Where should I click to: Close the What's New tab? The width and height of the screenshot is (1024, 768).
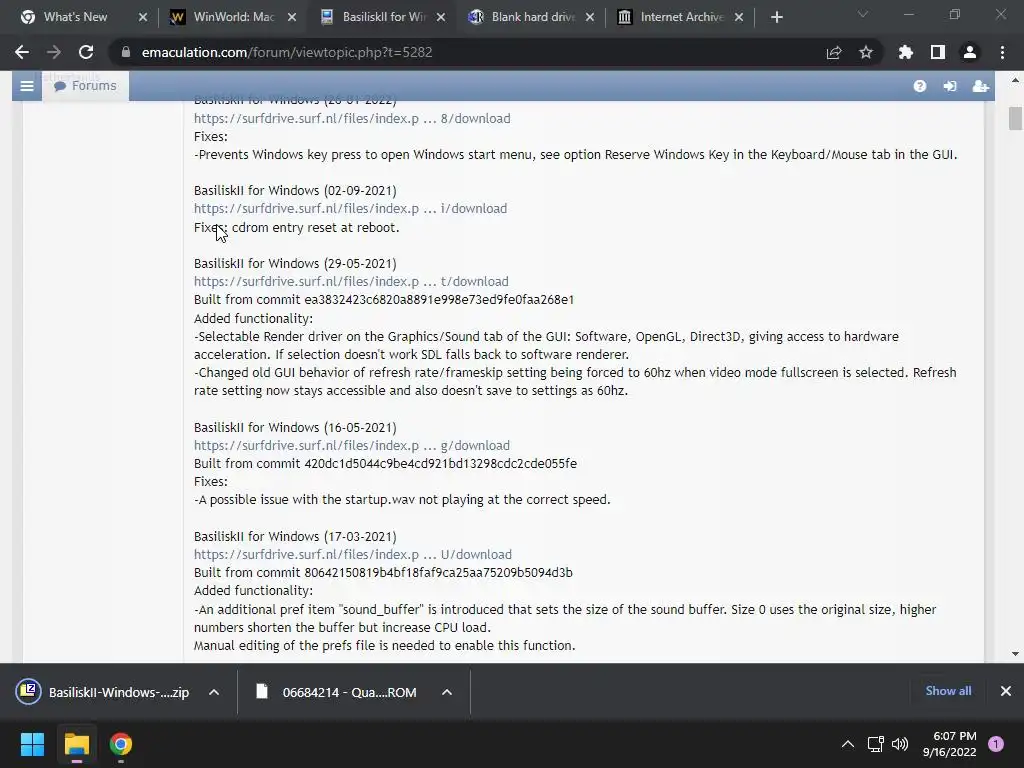(x=143, y=17)
